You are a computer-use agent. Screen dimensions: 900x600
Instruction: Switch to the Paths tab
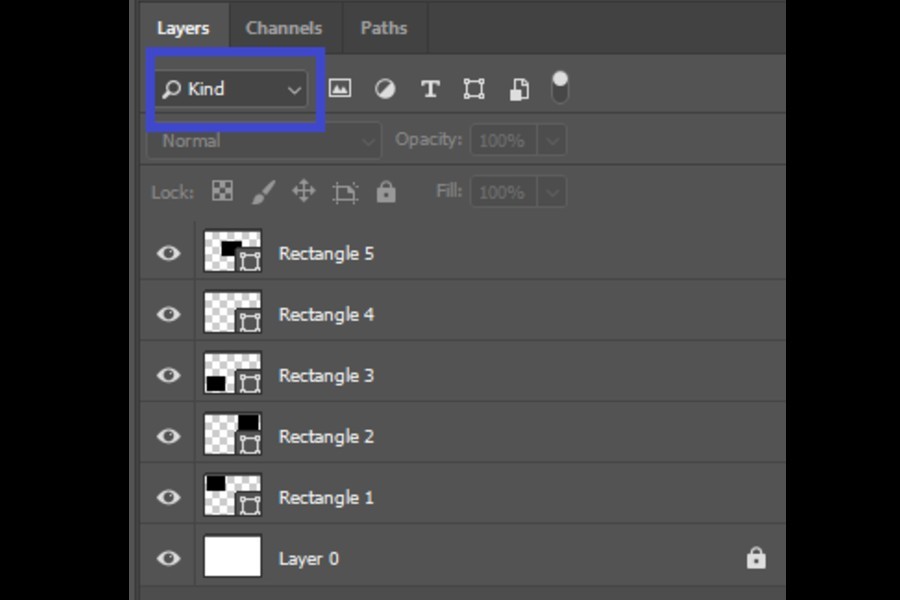pos(384,28)
